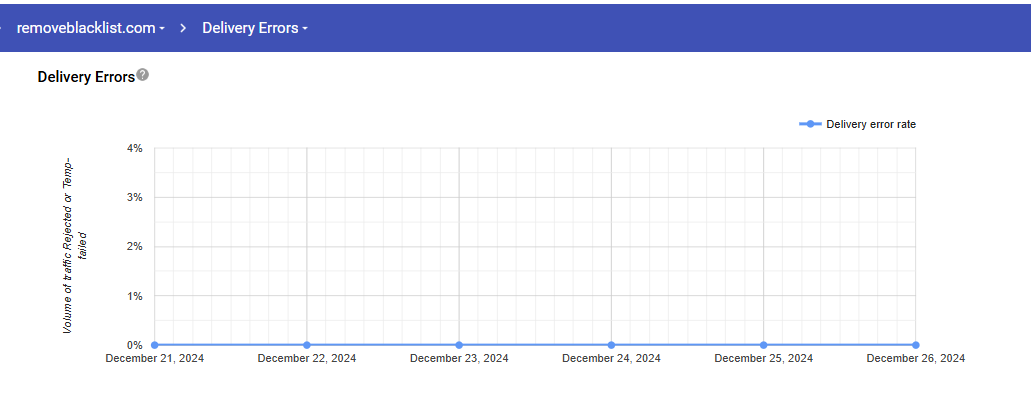Select the December 25, 2024 data point

pos(764,344)
